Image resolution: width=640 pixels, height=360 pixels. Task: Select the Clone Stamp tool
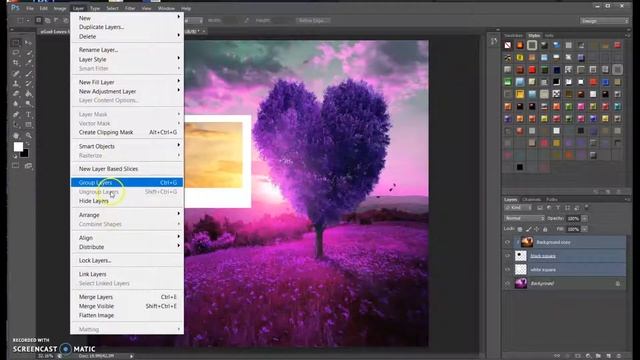point(16,84)
